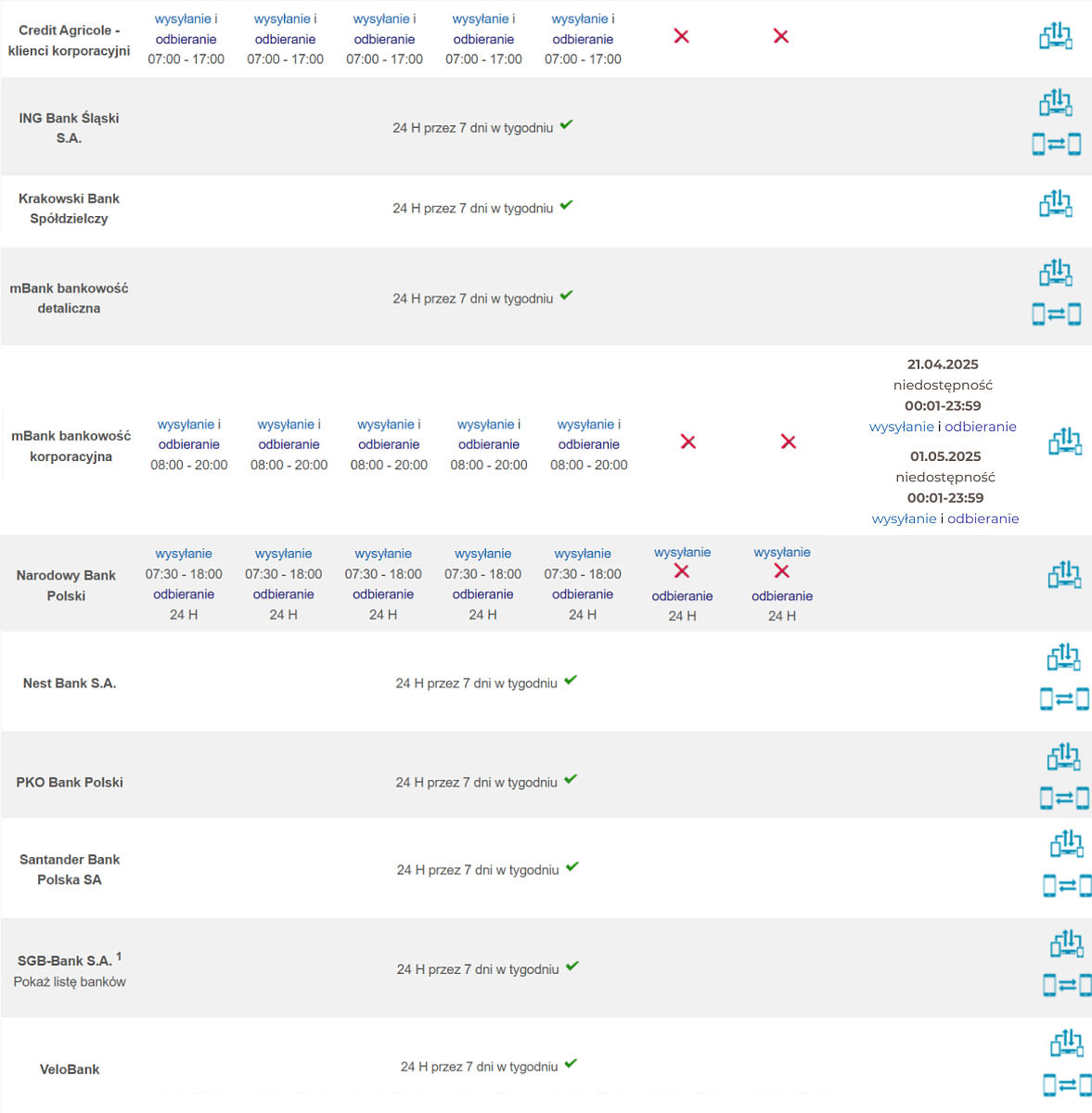1092x1113 pixels.
Task: Click green check mark in ING Bank Śląski row
Action: [x=567, y=124]
